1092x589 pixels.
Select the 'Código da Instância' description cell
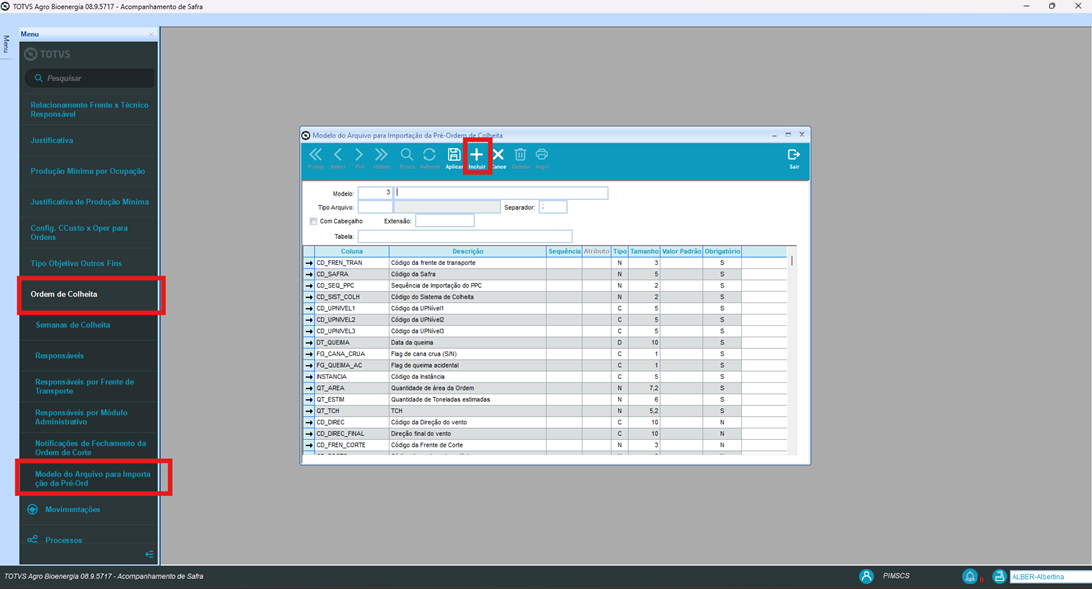[x=467, y=377]
